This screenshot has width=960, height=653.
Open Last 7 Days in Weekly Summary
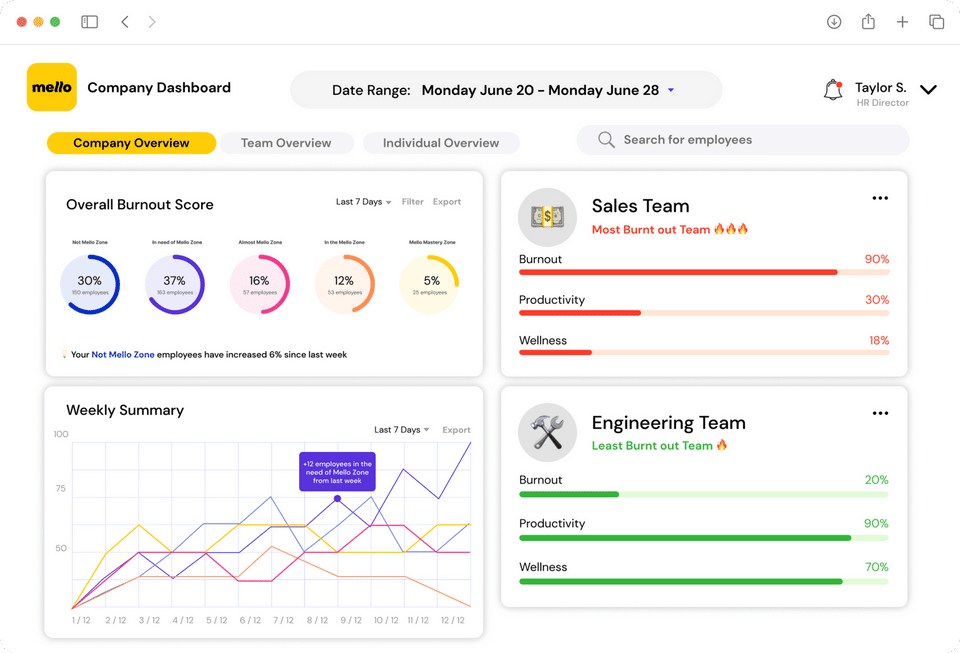point(402,430)
